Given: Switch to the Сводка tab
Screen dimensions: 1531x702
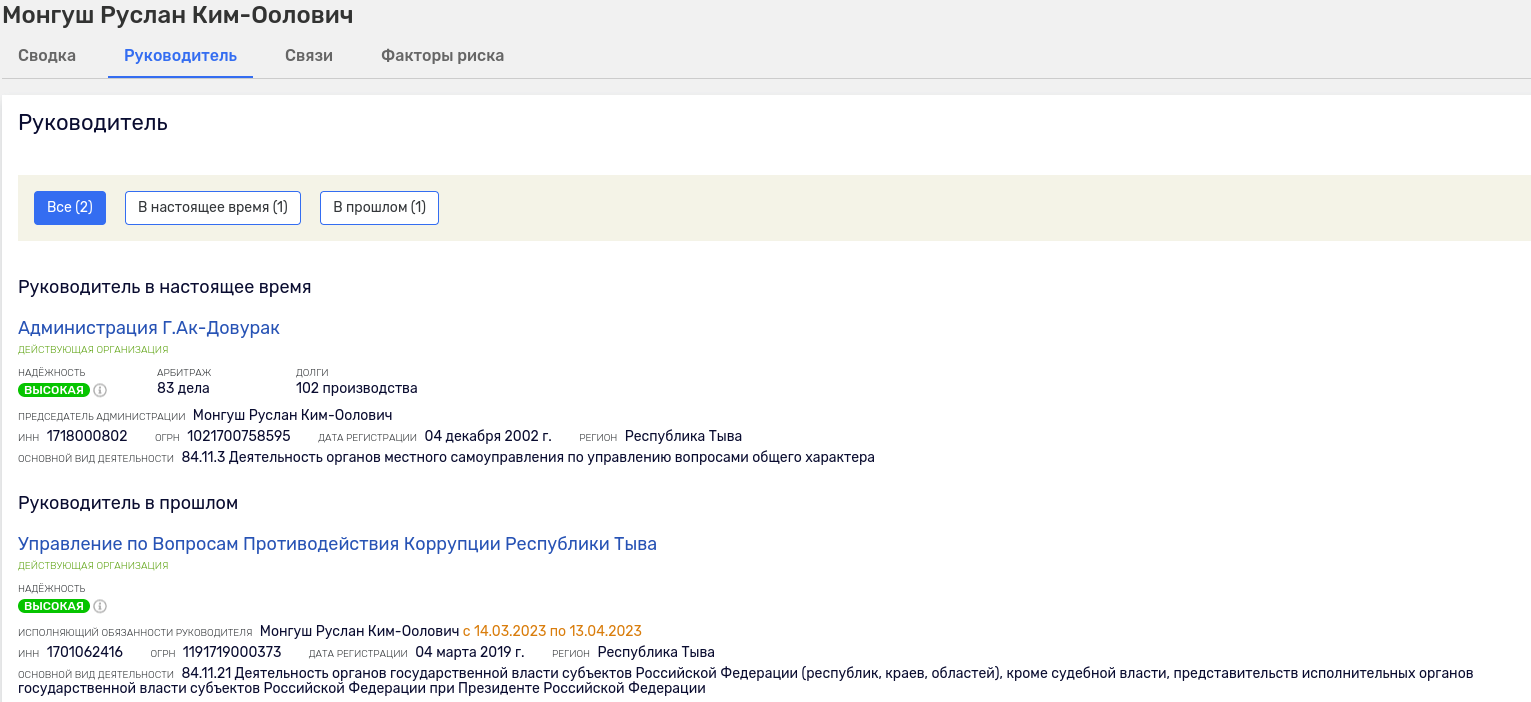Looking at the screenshot, I should (47, 56).
